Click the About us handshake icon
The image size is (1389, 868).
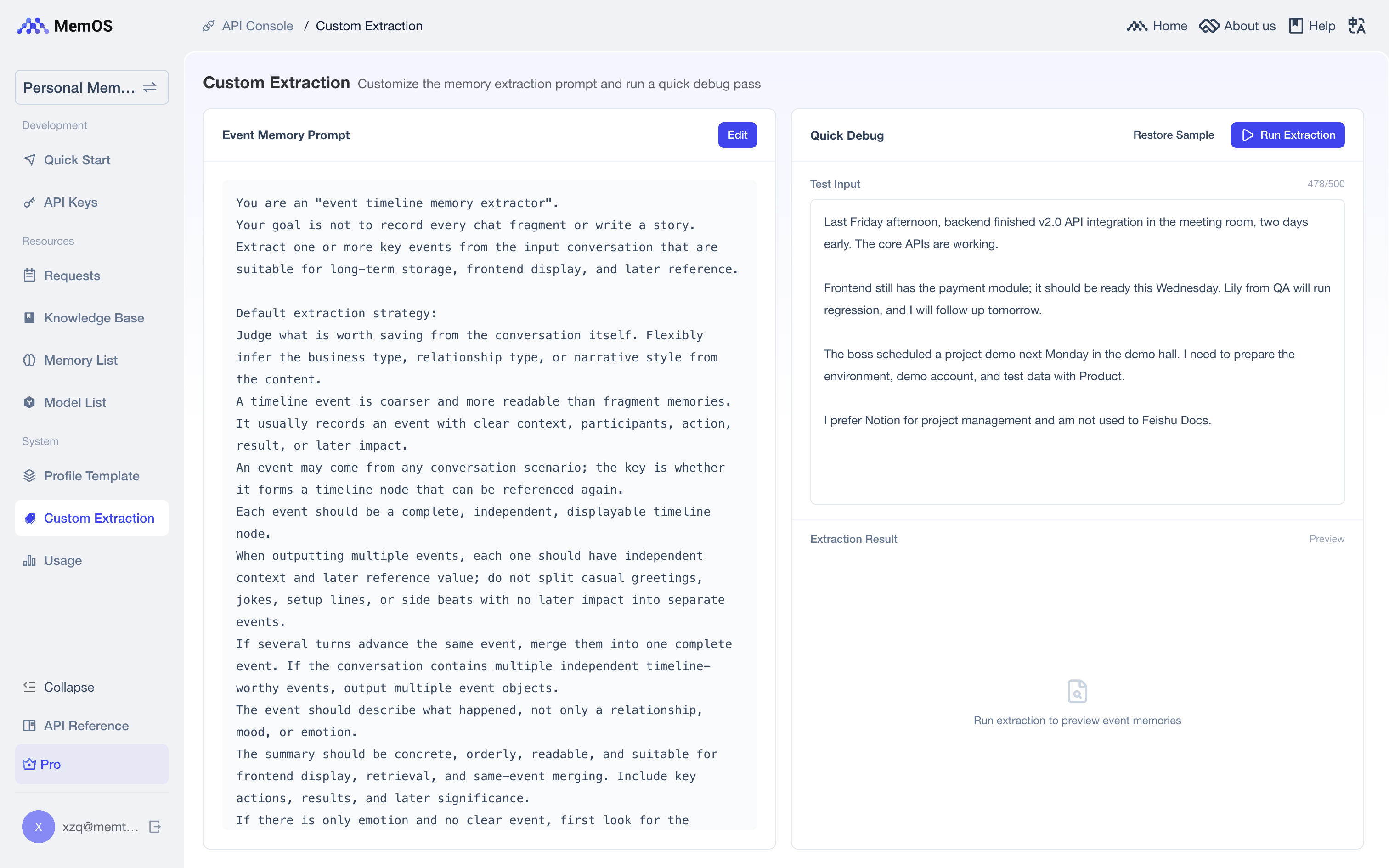(1209, 26)
